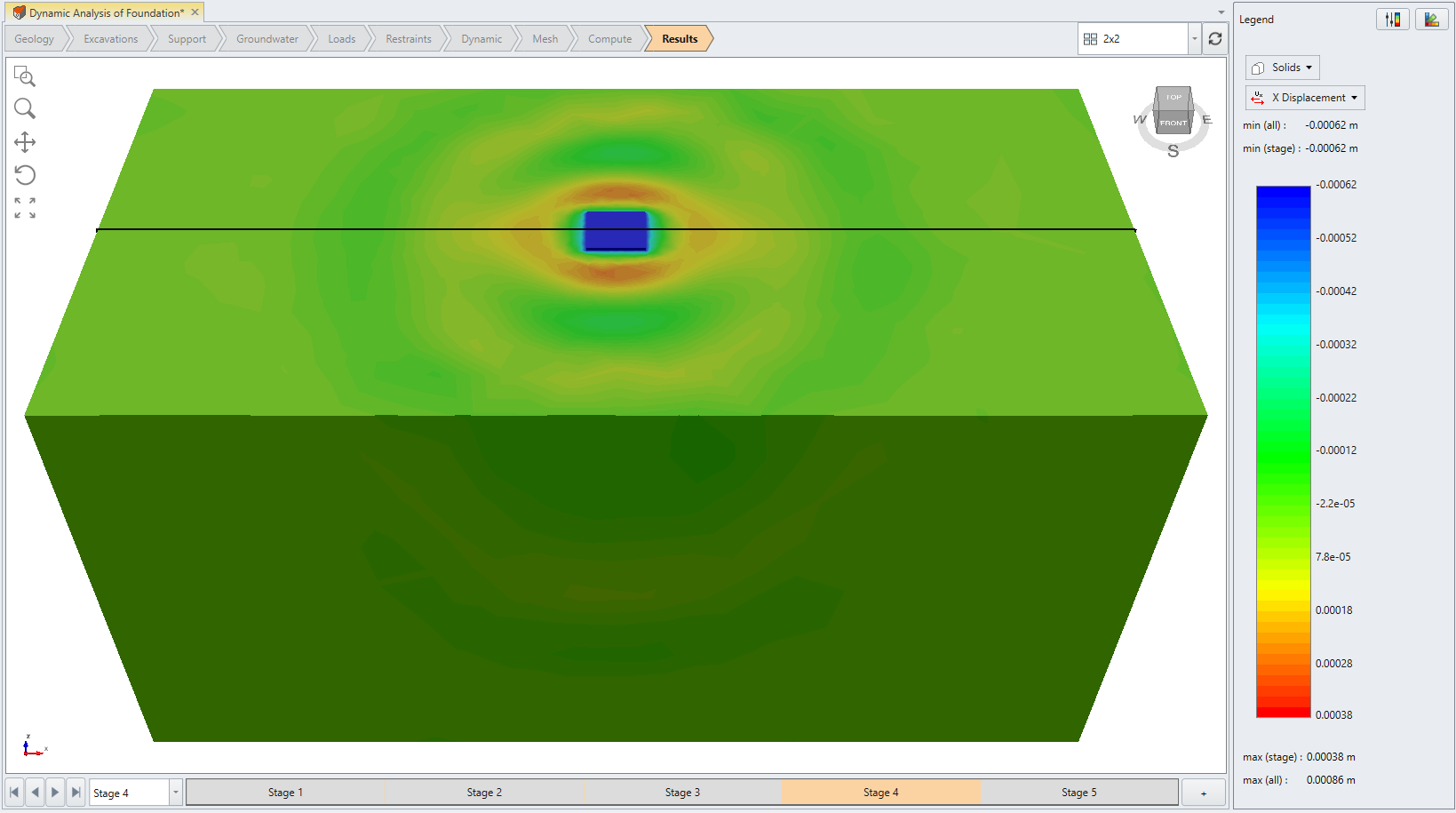Click the 7.8e-05 legend label
The image size is (1456, 813).
pos(1333,557)
